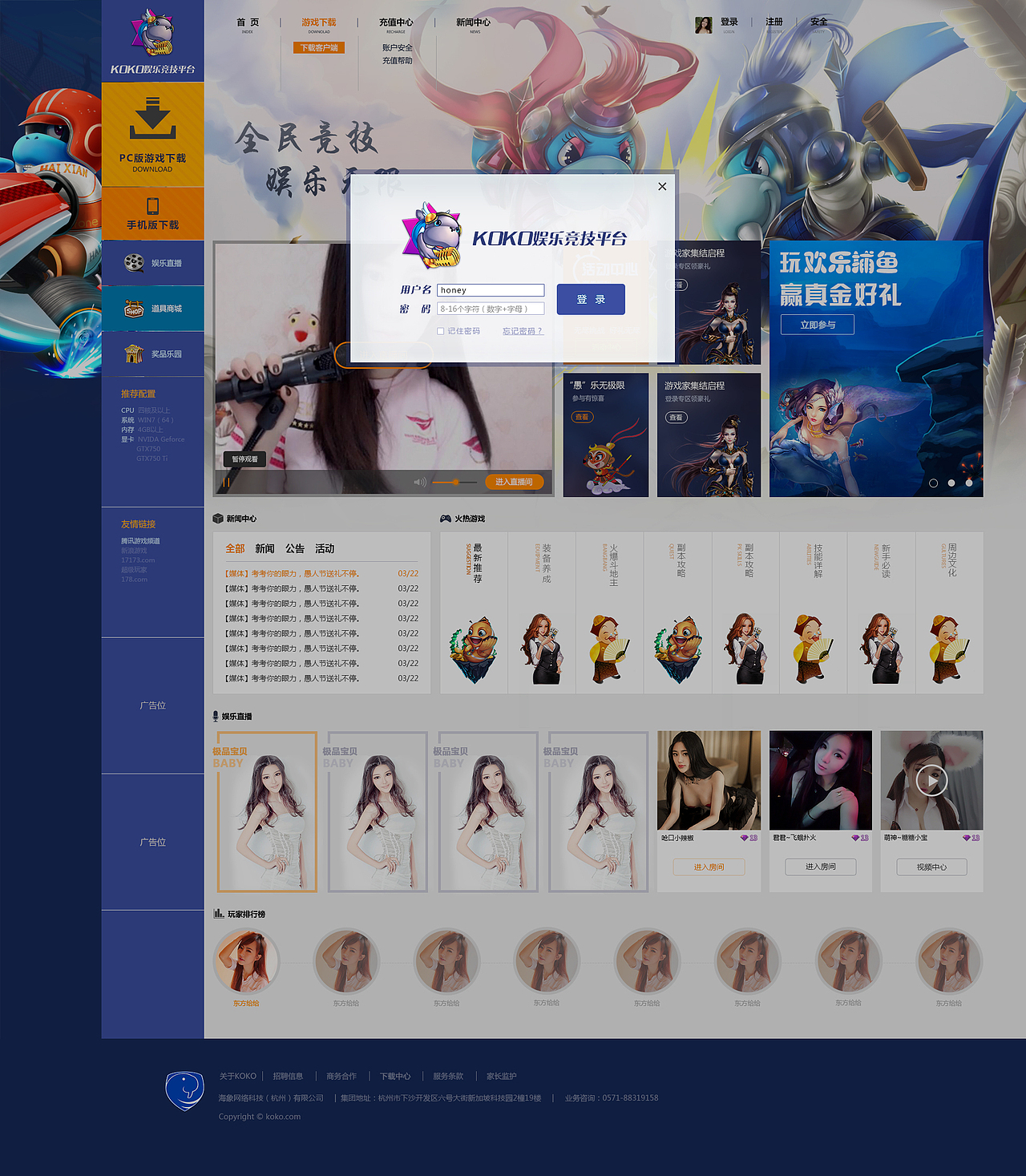Open the 下载中心 footer link
This screenshot has height=1176, width=1026.
tap(395, 1077)
